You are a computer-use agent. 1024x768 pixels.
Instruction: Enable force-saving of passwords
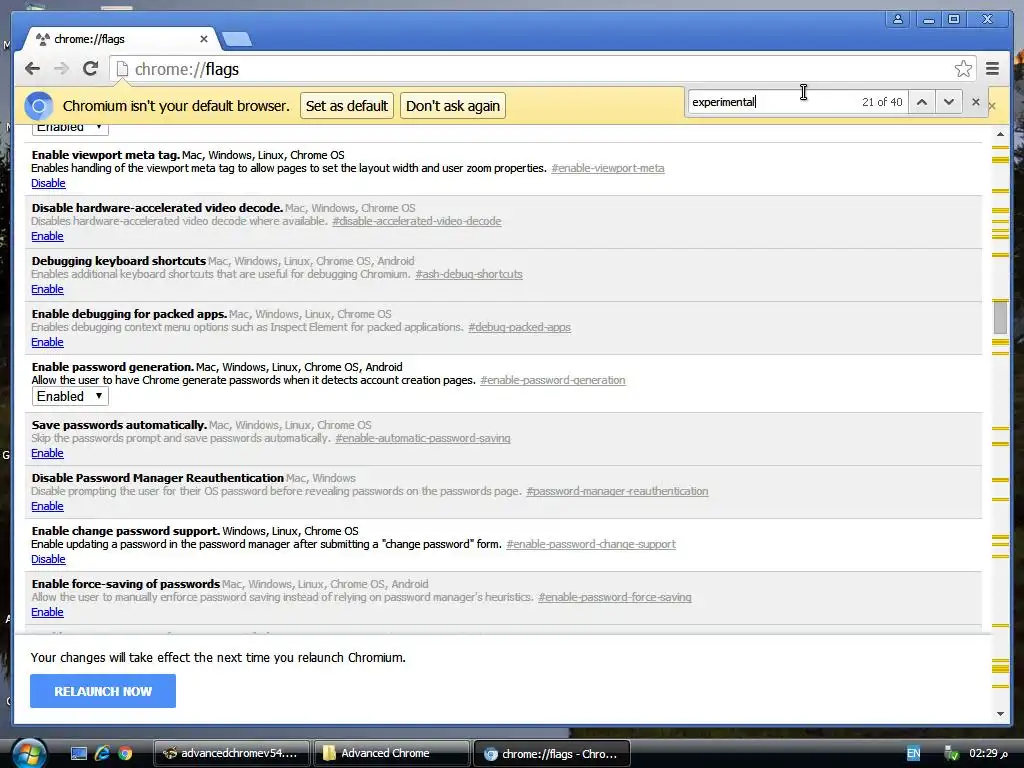tap(47, 612)
